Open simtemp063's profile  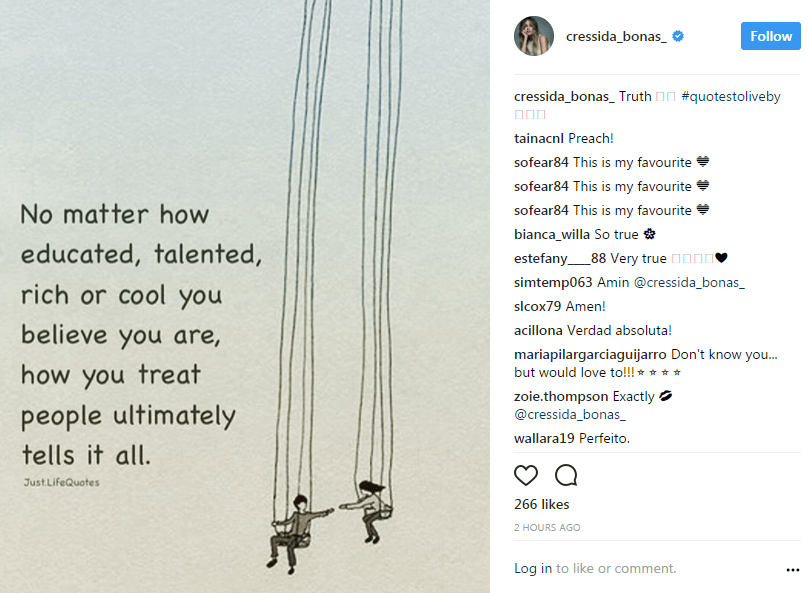tap(553, 282)
